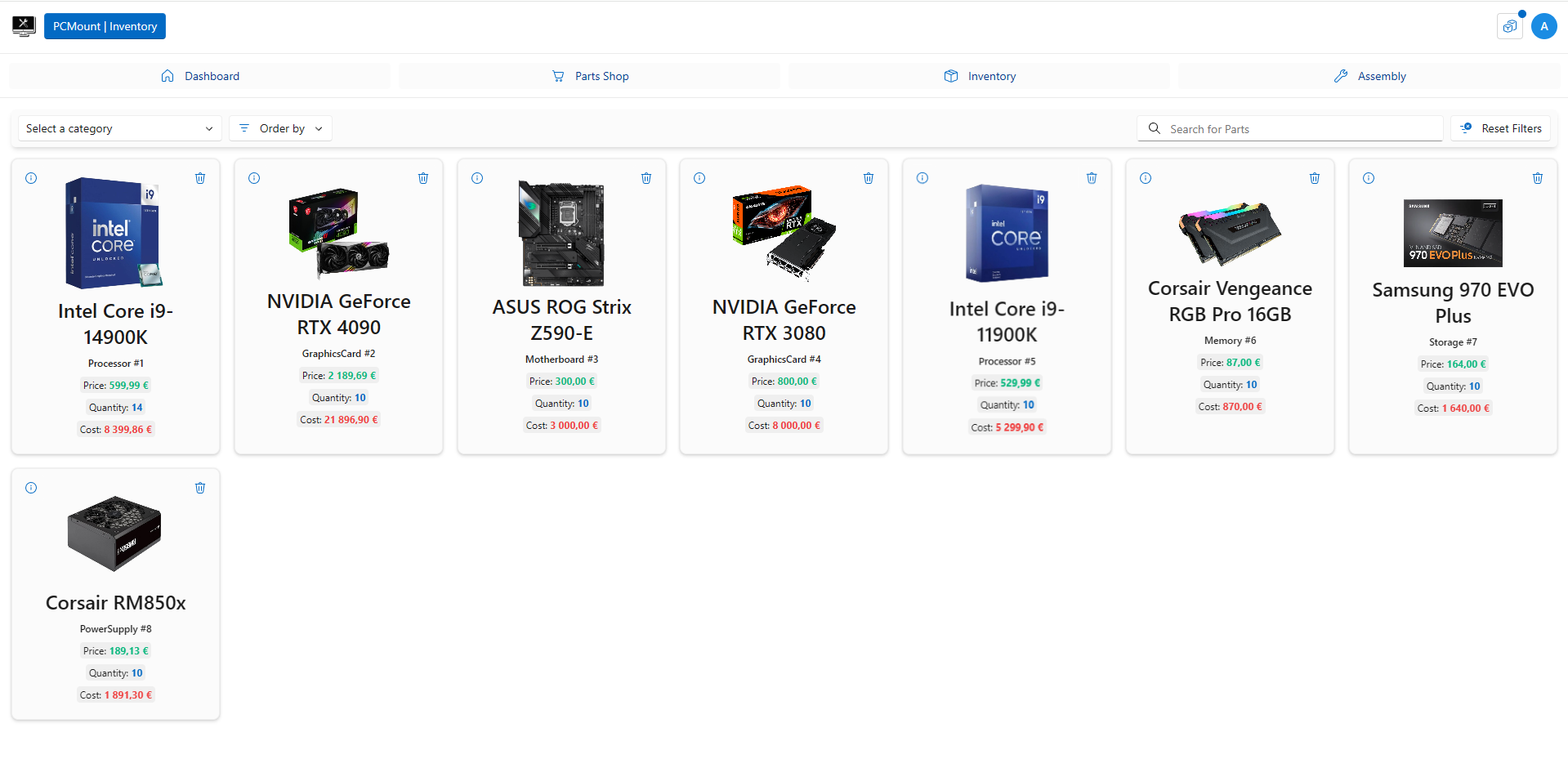This screenshot has width=1568, height=768.
Task: Open the notifications icon with blue dot
Action: coord(1509,26)
